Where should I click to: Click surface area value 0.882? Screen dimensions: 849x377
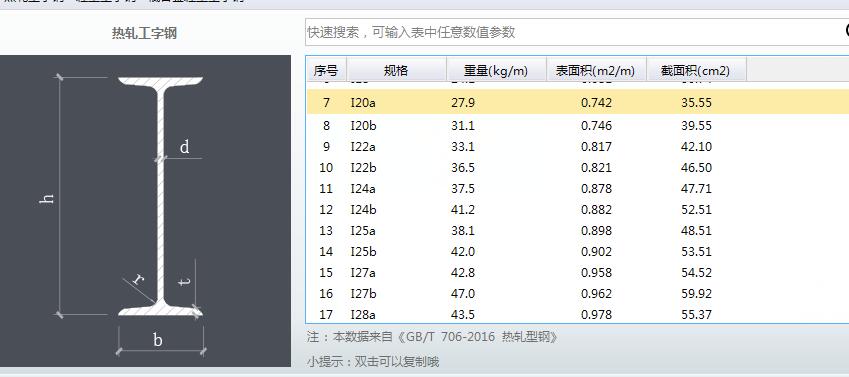pyautogui.click(x=597, y=210)
